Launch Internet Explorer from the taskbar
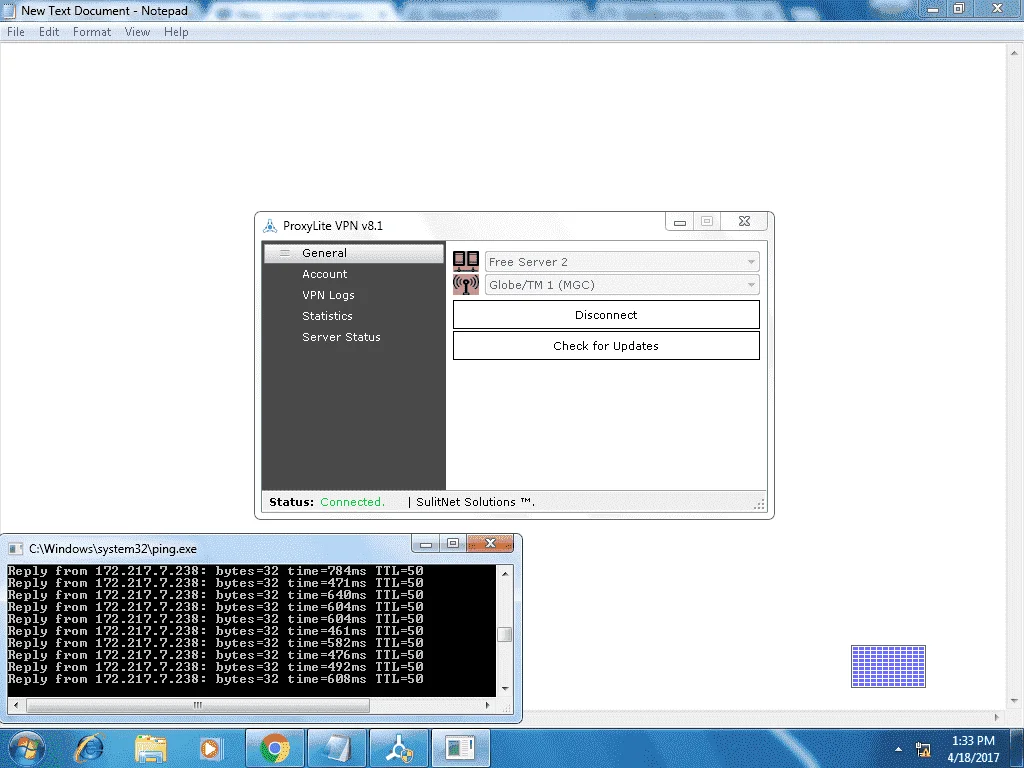This screenshot has width=1024, height=768. 89,748
